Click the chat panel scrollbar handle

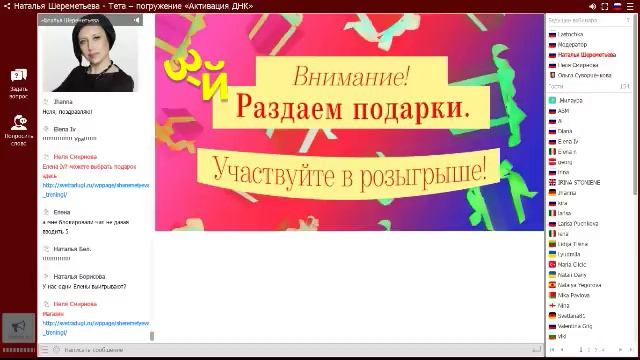pos(152,336)
